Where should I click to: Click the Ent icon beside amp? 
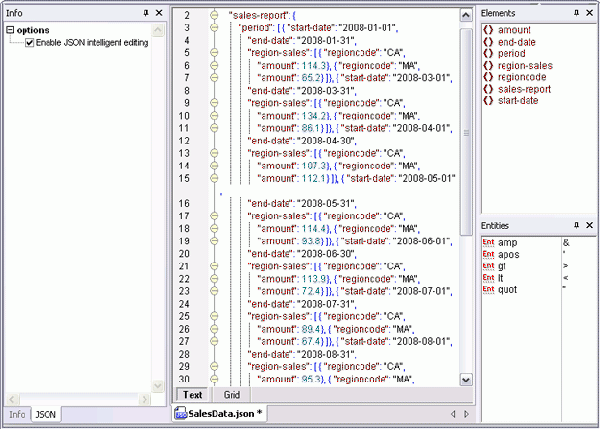click(488, 243)
